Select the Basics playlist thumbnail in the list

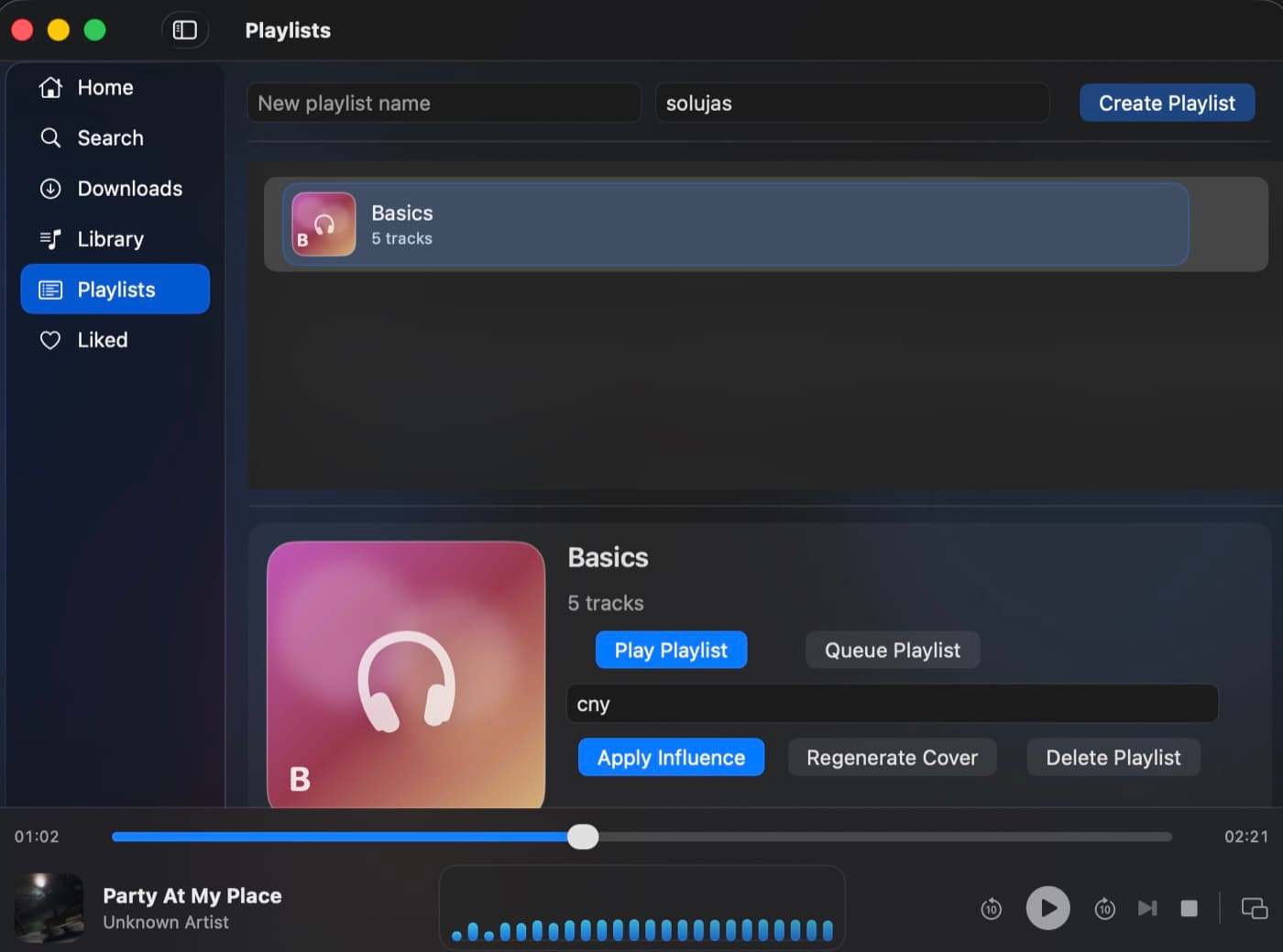[323, 224]
